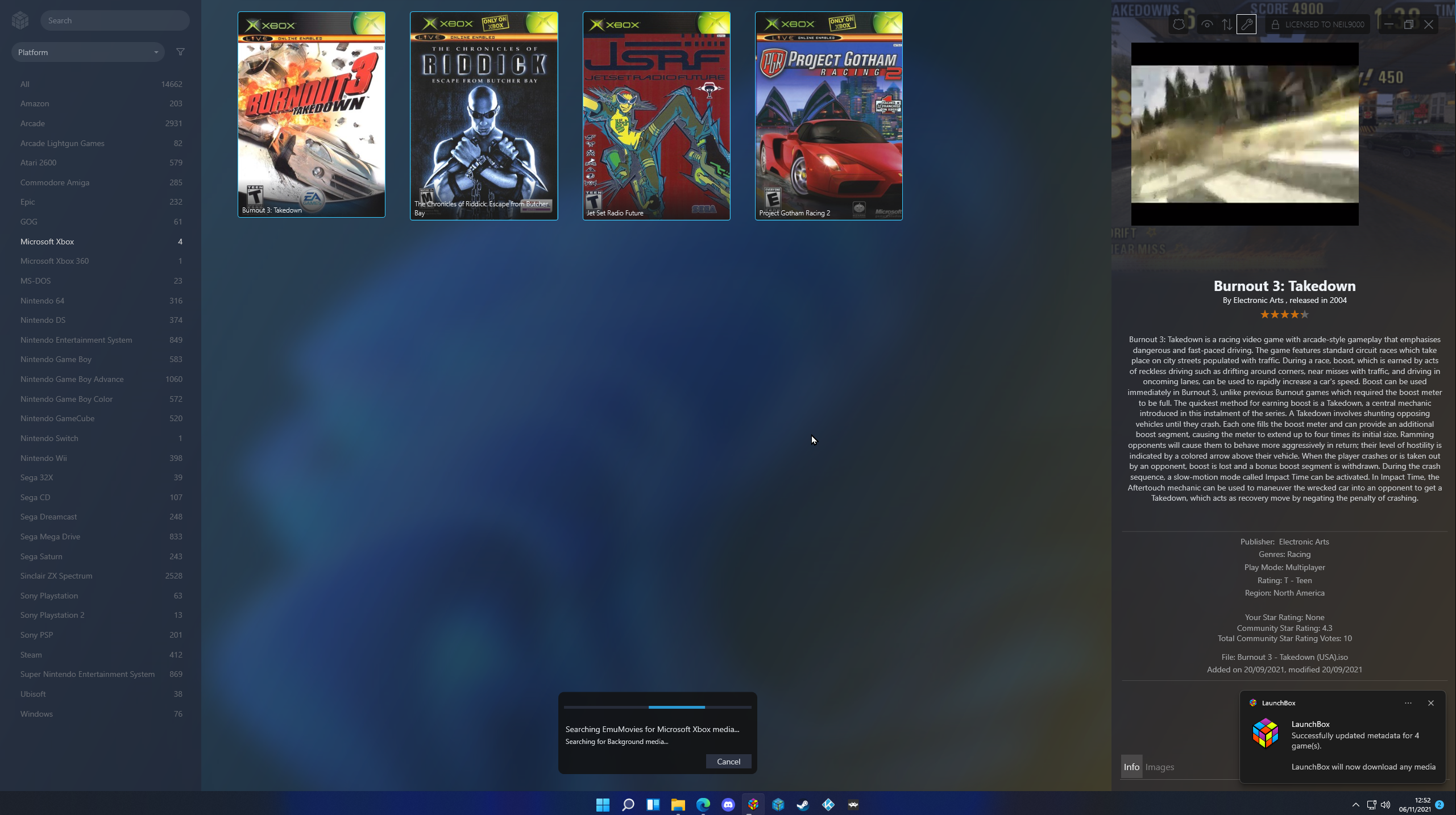The width and height of the screenshot is (1456, 815).
Task: Open the Big Box cube taskbar icon
Action: 778,805
